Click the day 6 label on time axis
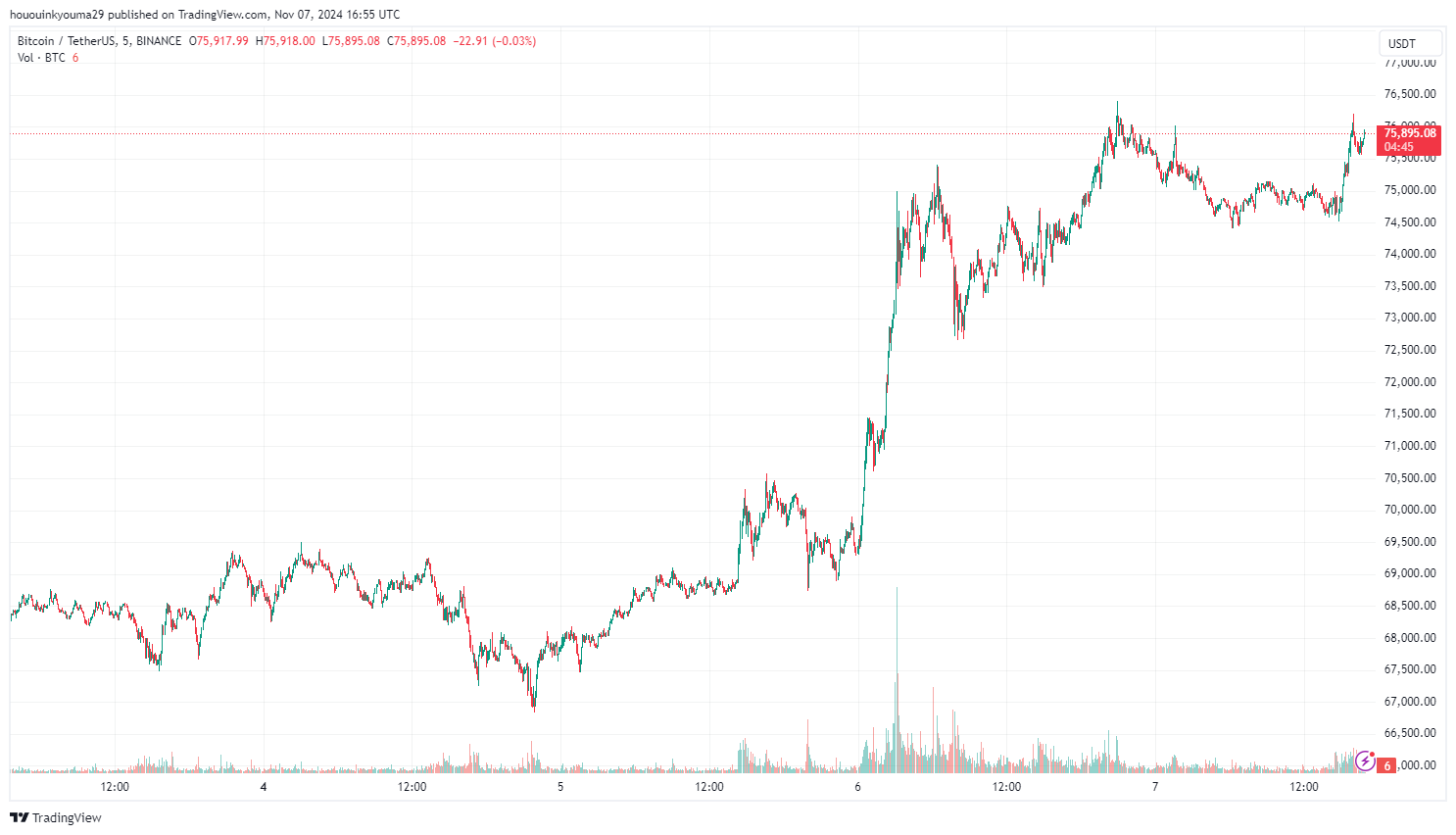 click(857, 787)
